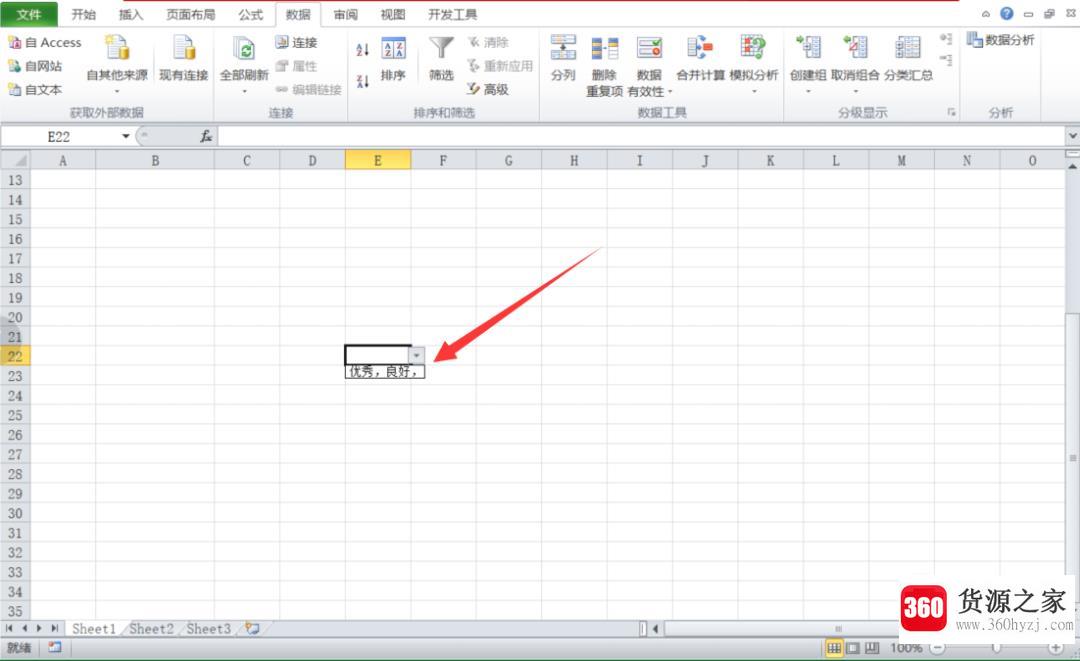1080x661 pixels.
Task: Select the 优秀，良好 dropdown list entry
Action: click(384, 372)
